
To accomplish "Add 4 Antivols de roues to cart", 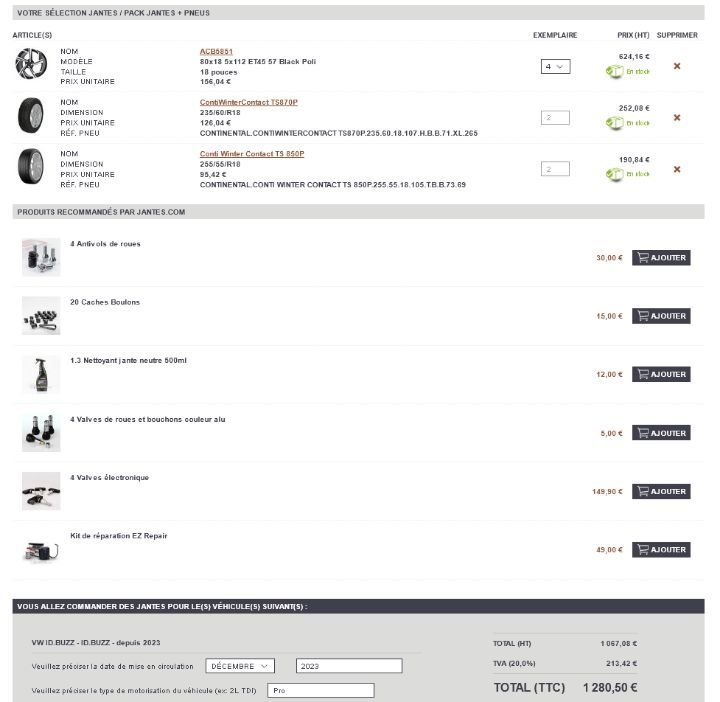I will point(661,257).
